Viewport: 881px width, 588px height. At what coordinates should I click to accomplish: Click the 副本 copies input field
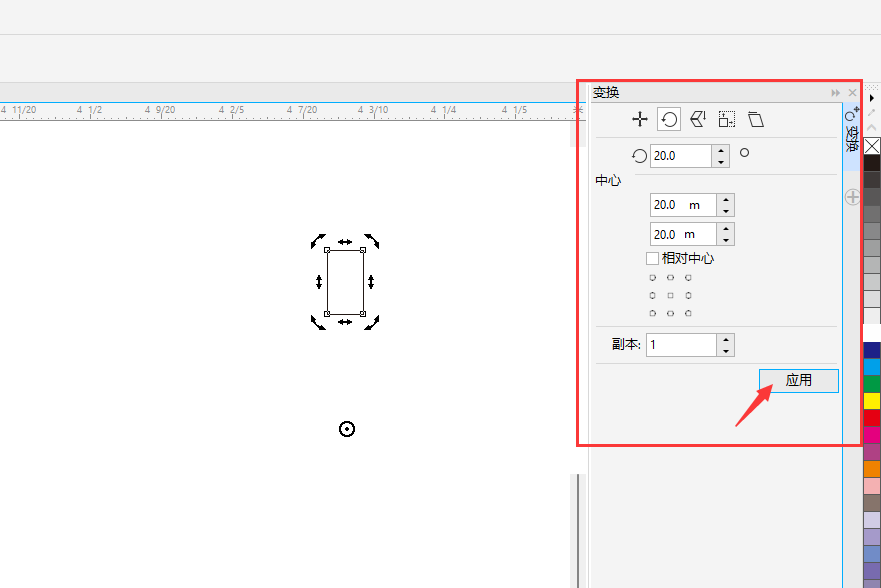click(x=682, y=345)
